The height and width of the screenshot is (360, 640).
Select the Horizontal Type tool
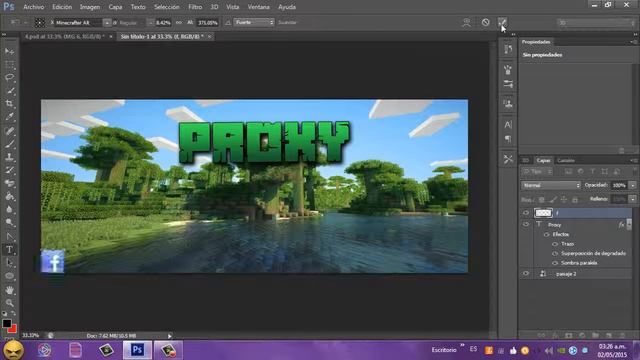point(9,249)
